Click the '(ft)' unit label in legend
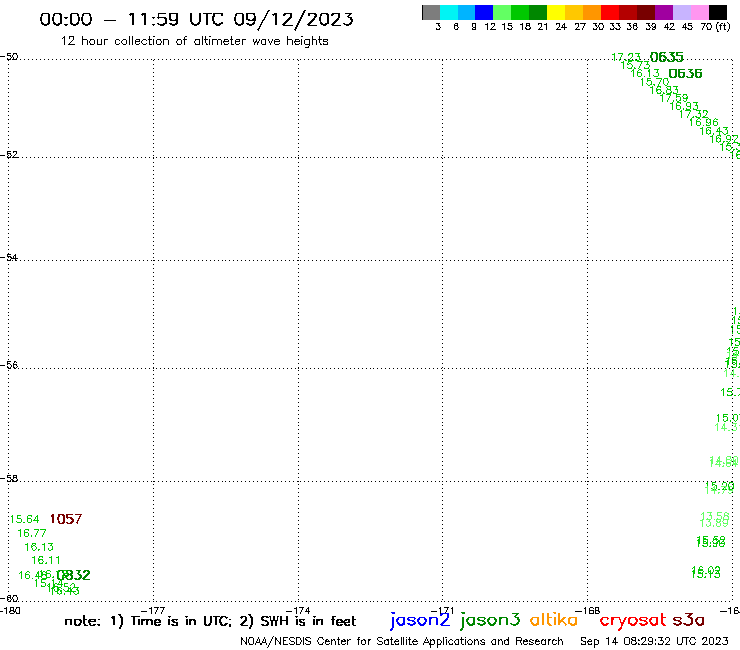Screen dimensions: 740x650 point(723,26)
